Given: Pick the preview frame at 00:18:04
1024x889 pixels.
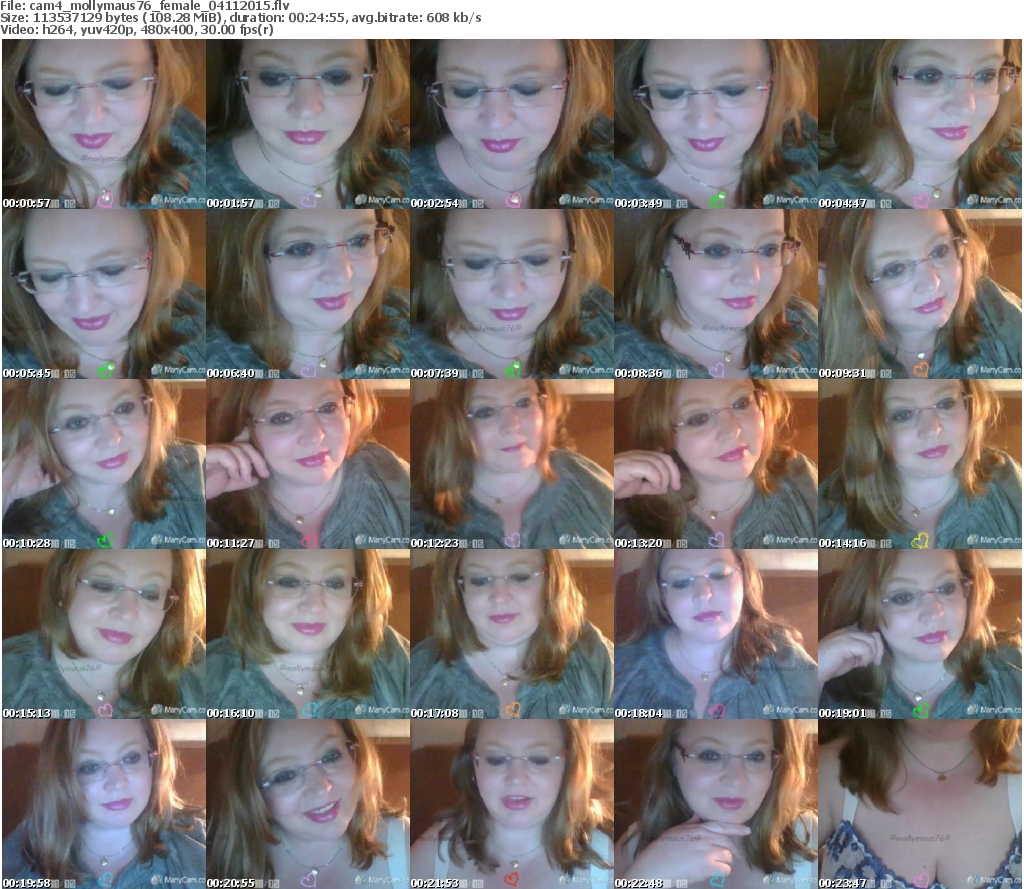Looking at the screenshot, I should tap(716, 634).
